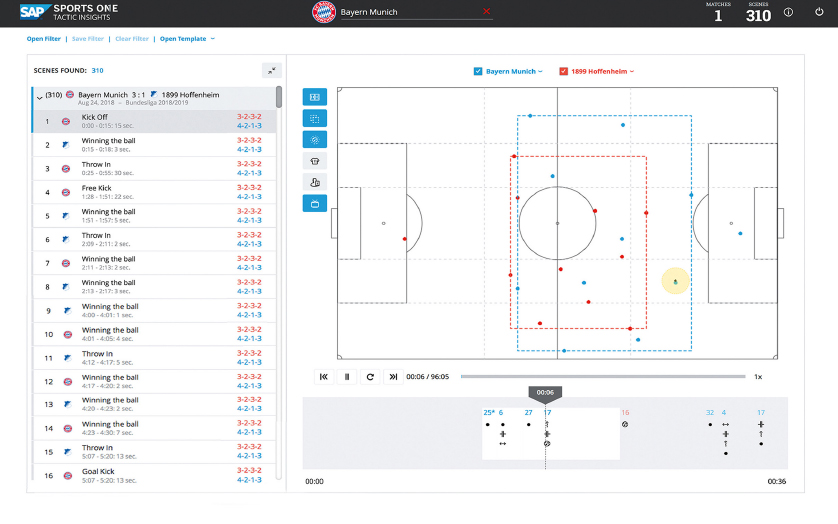Activate the dashed zone selection tool
The height and width of the screenshot is (524, 838).
(315, 119)
